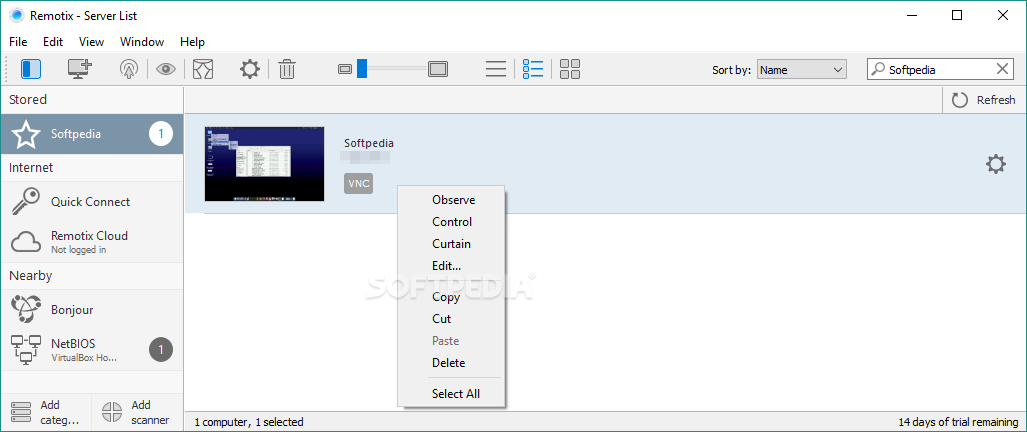Choose Select All from context menu
The height and width of the screenshot is (432, 1027).
(x=452, y=394)
